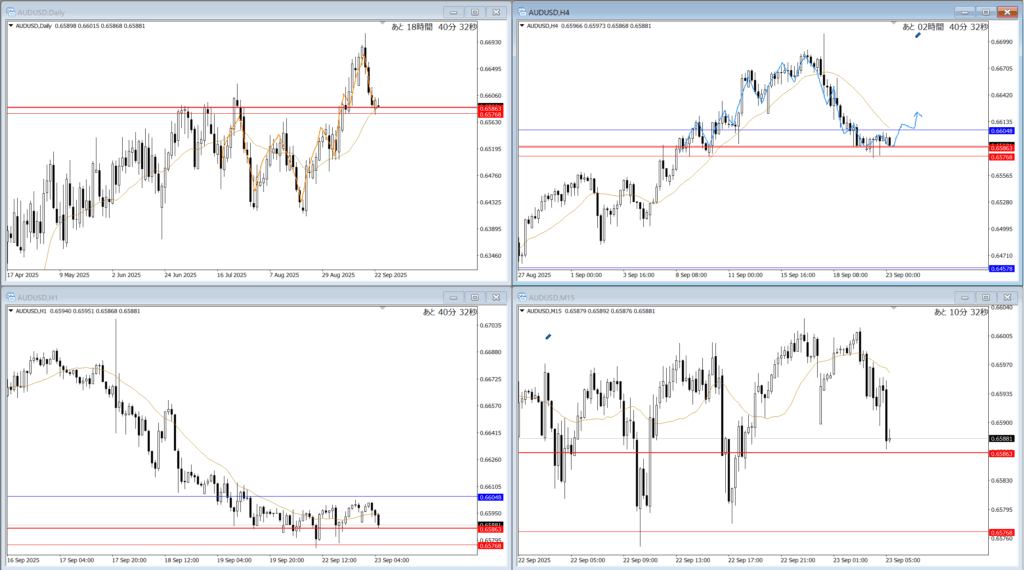Click the red 0.65863 price label on M15
This screenshot has width=1024, height=570.
[x=1001, y=453]
